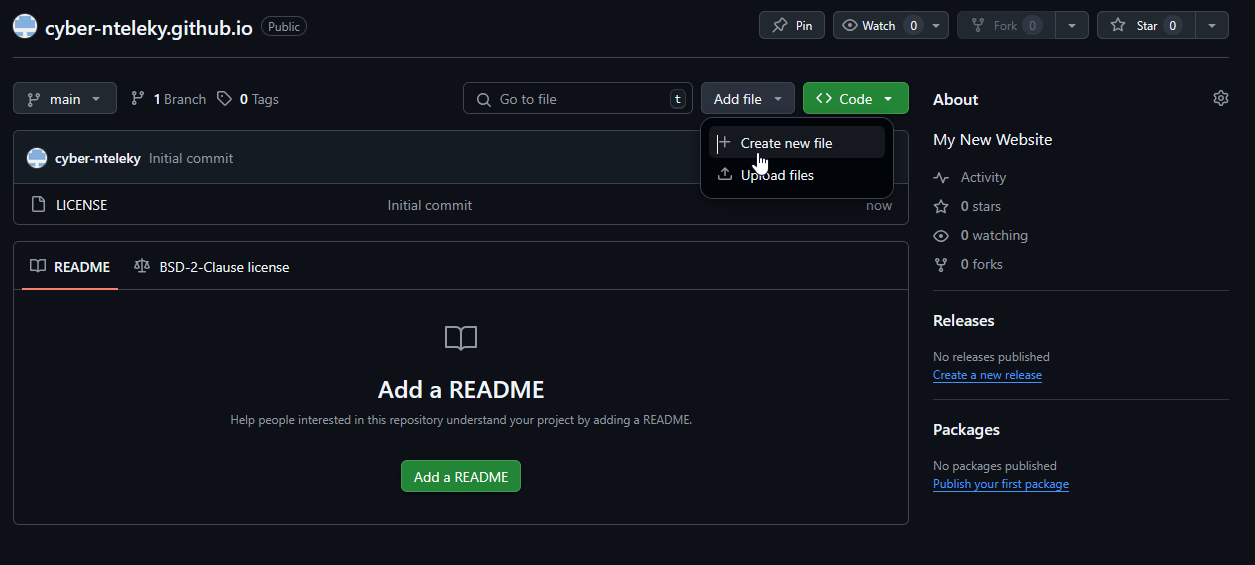Switch to the BSD-2-Clause license tab
This screenshot has height=565, width=1255.
(x=212, y=267)
